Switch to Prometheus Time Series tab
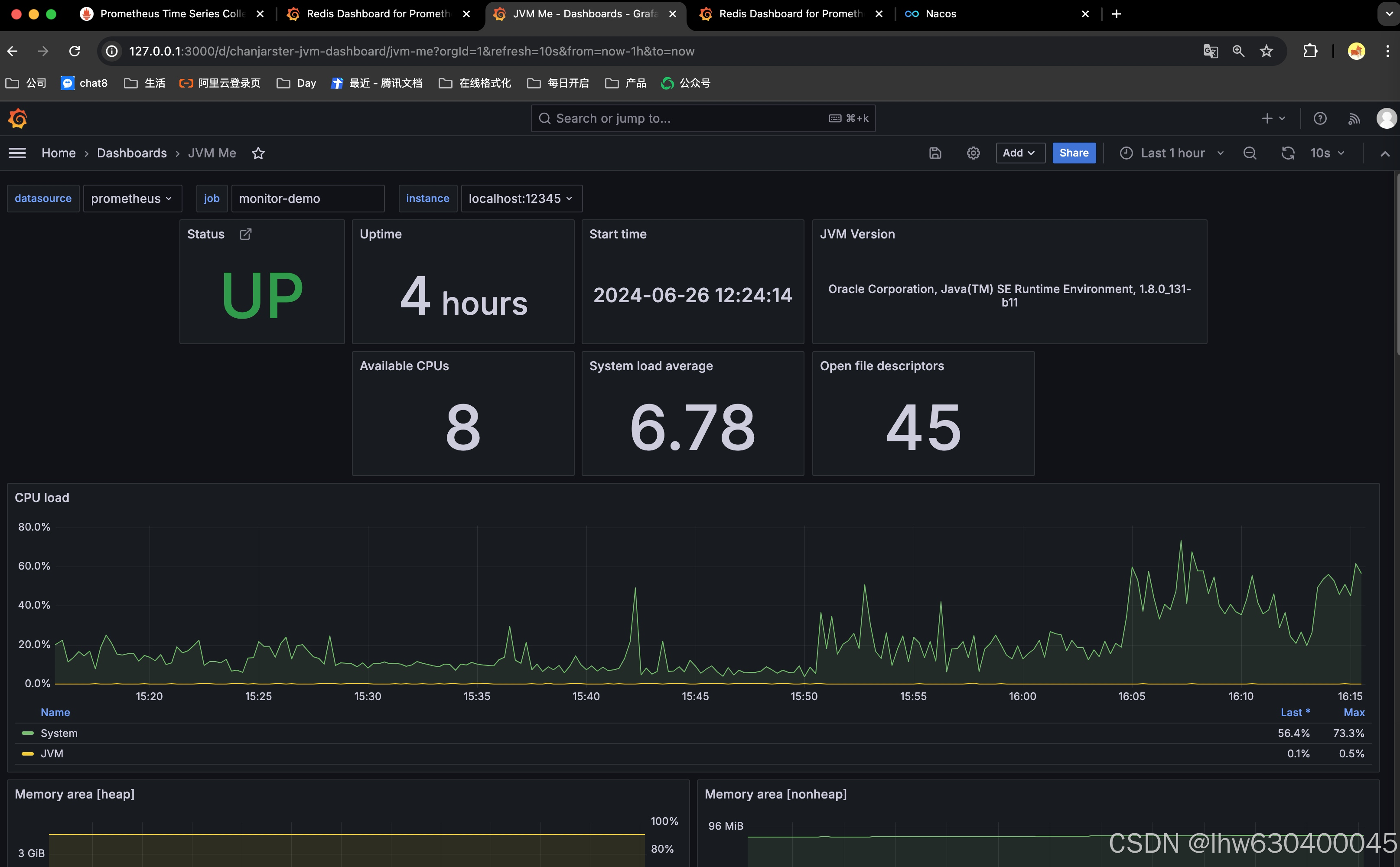 172,14
